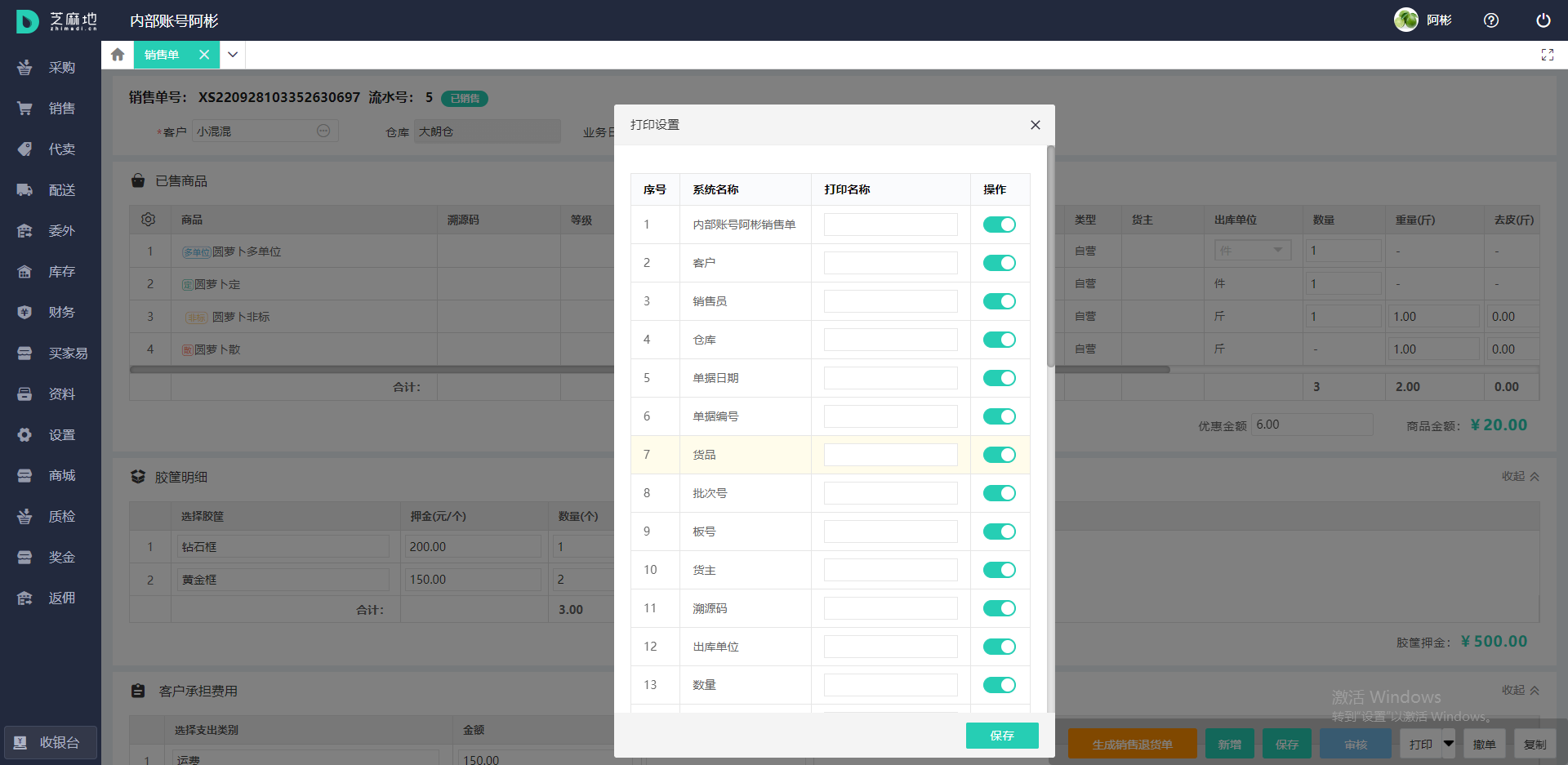Toggle fullscreen with the expand icon
This screenshot has height=765, width=1568.
click(1548, 55)
